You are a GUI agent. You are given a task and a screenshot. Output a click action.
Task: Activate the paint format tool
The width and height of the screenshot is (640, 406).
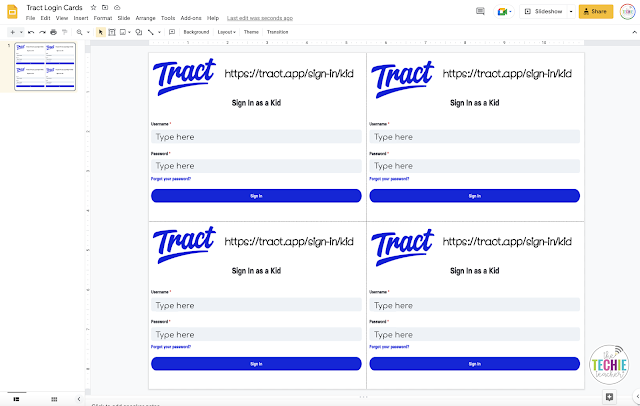click(x=64, y=32)
